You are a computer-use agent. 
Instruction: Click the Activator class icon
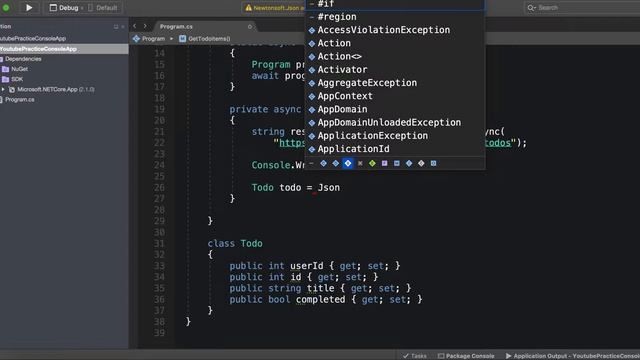(312, 70)
